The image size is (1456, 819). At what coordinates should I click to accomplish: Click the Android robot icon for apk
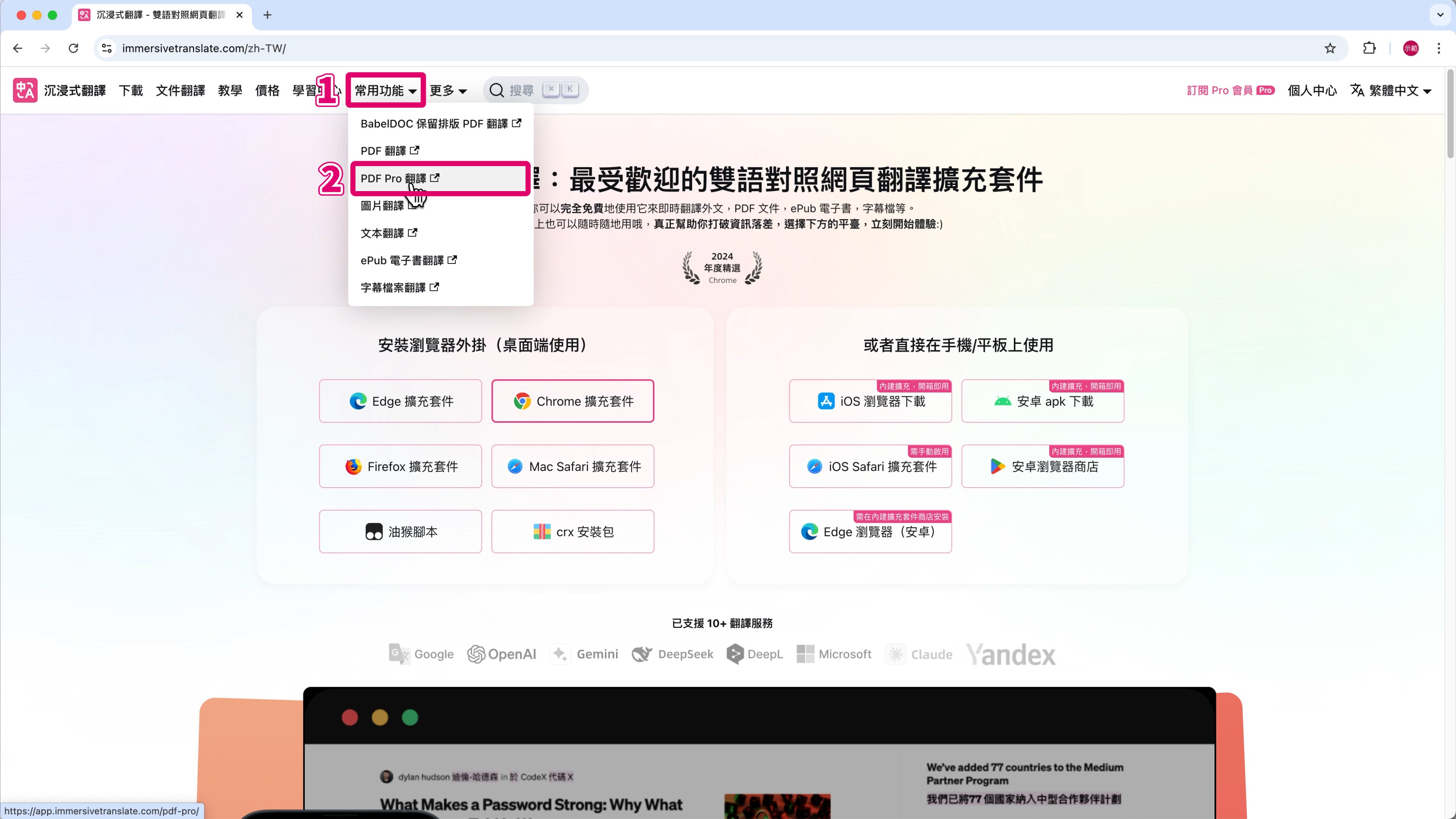[1003, 401]
